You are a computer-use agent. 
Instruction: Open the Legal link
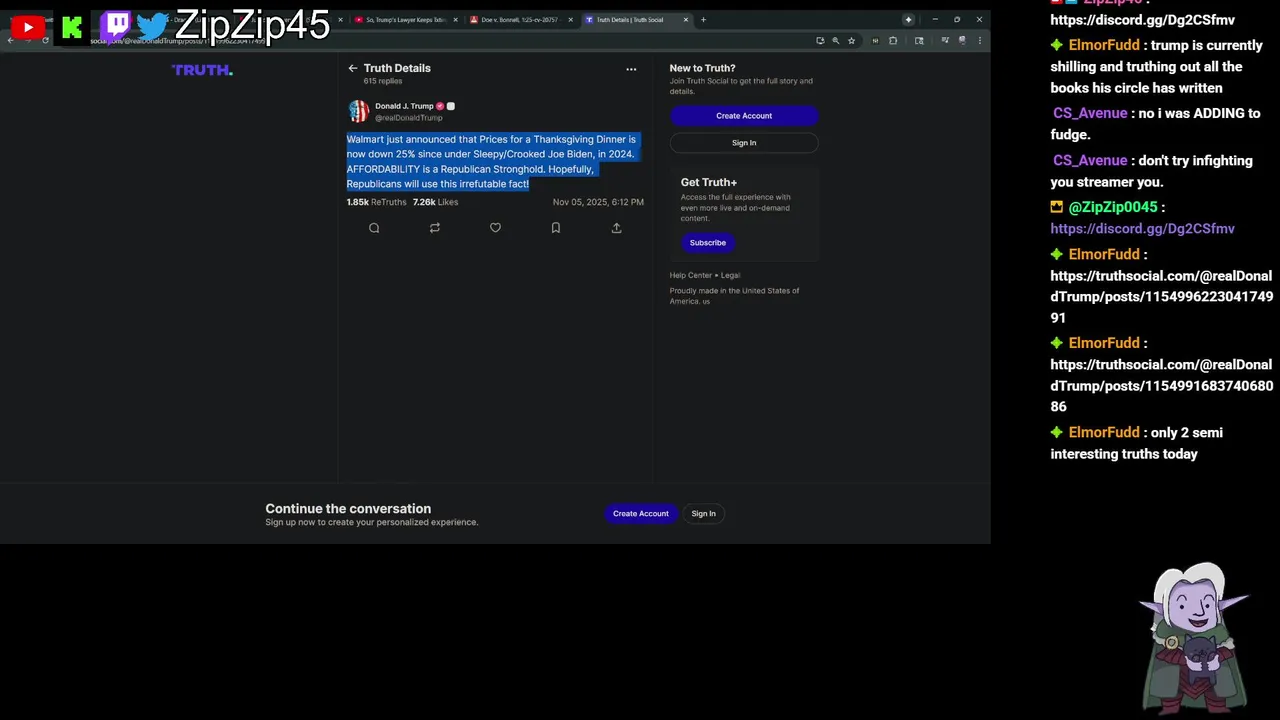[730, 275]
